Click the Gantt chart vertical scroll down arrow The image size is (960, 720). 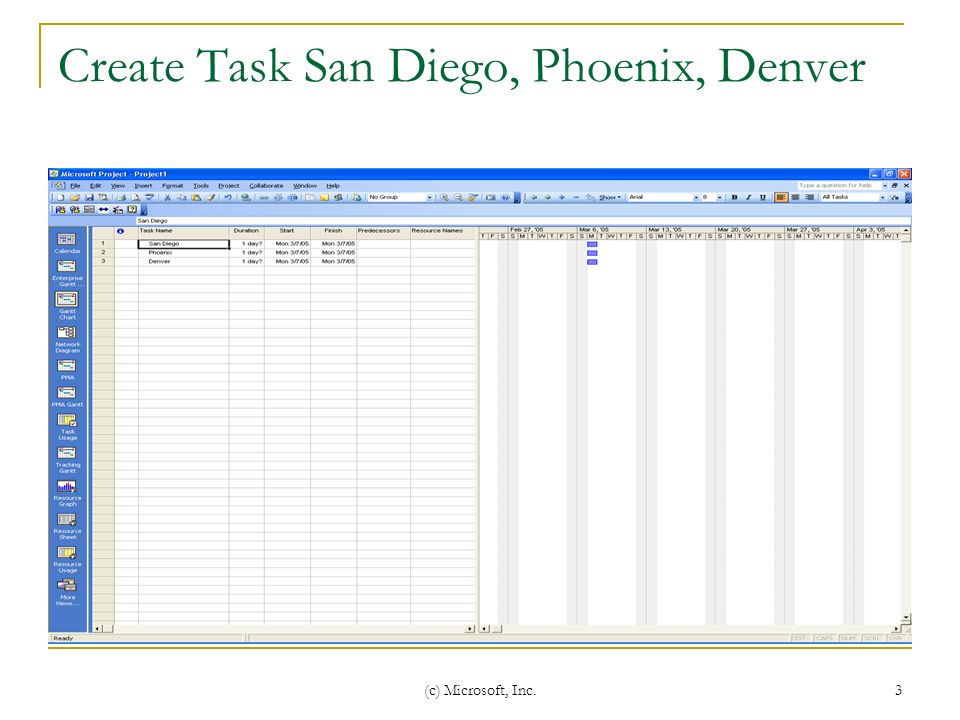pos(906,618)
